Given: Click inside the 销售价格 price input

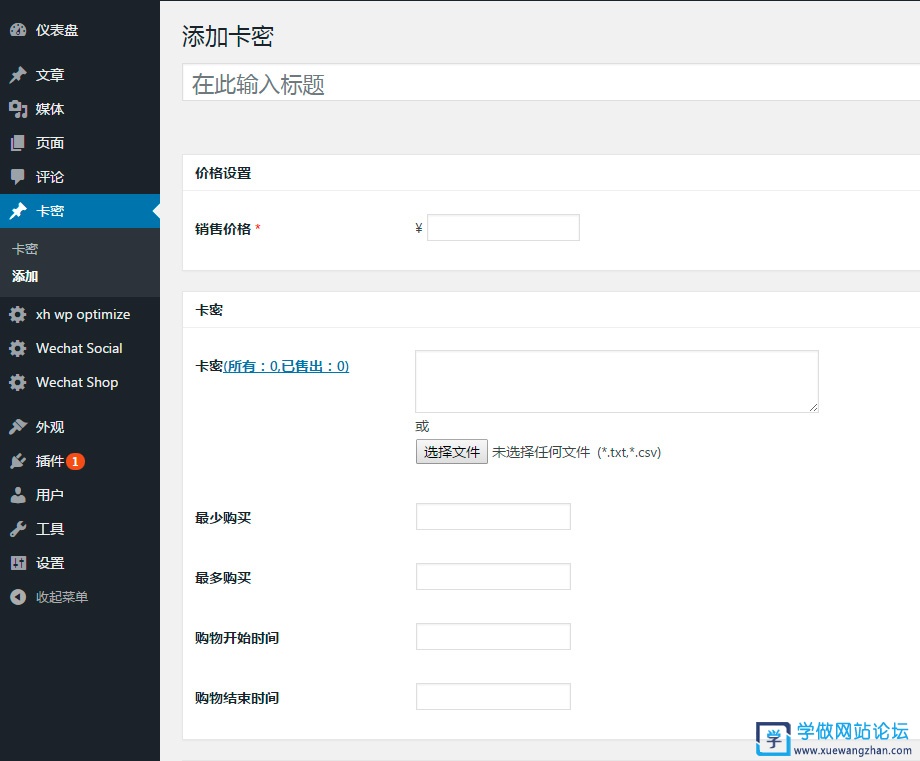Looking at the screenshot, I should tap(502, 227).
